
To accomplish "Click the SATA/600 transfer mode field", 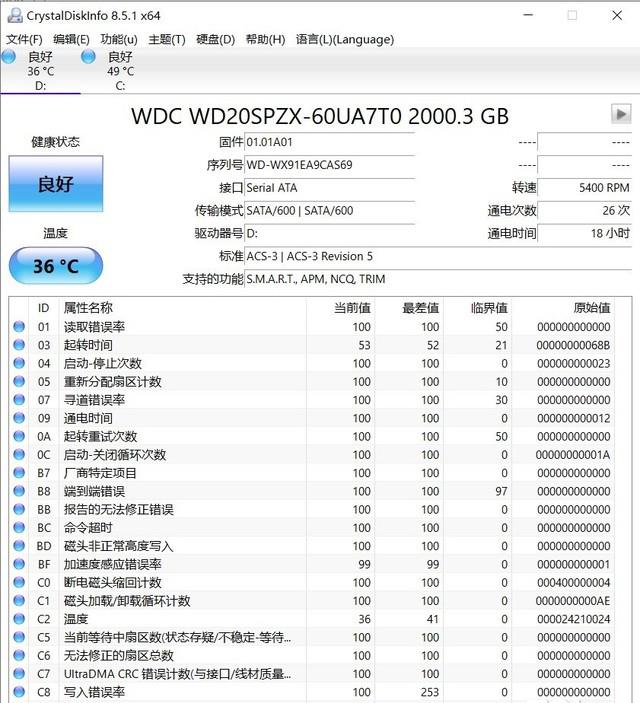I will (x=329, y=211).
